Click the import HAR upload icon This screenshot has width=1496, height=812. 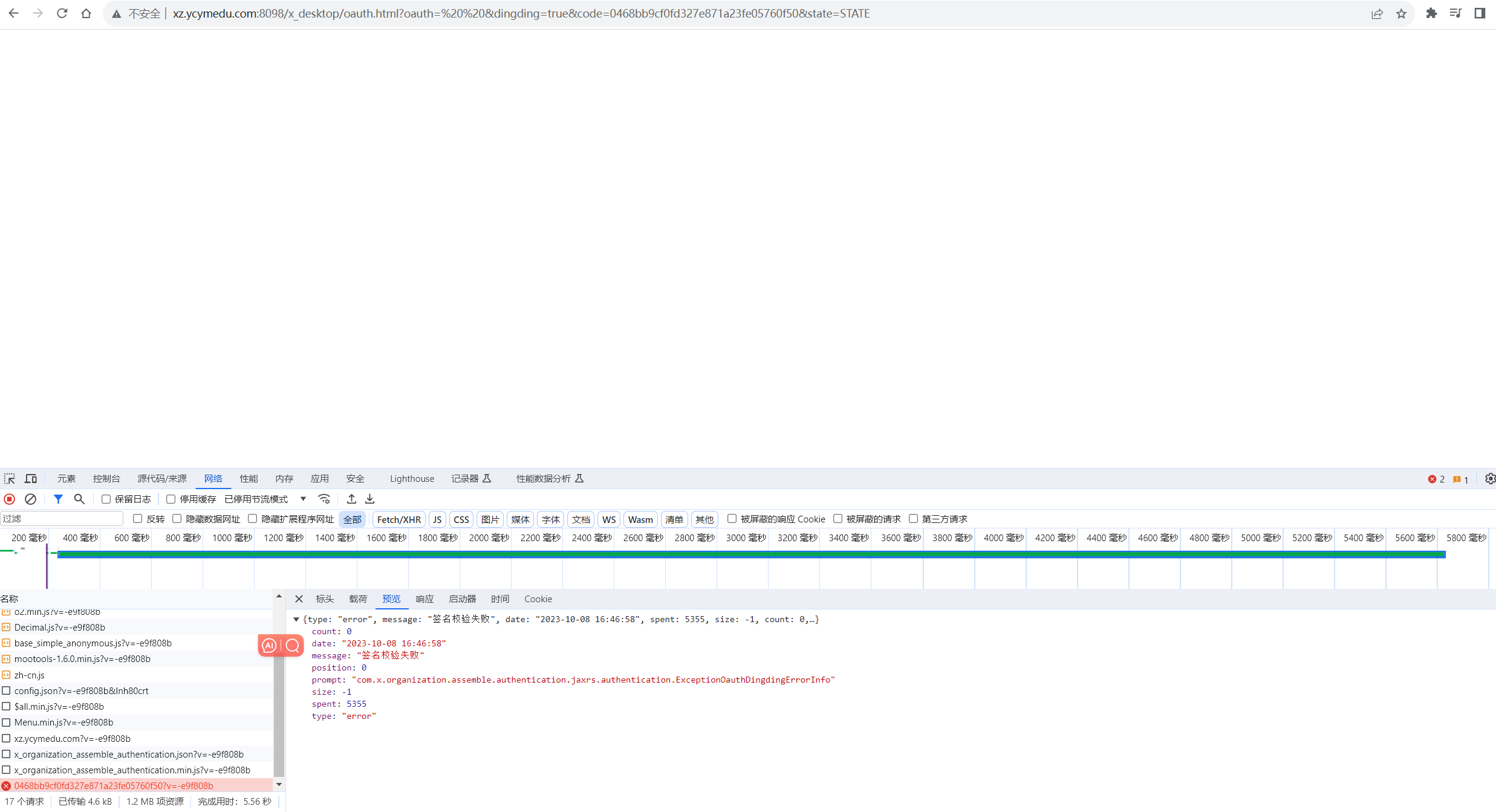pyautogui.click(x=351, y=499)
